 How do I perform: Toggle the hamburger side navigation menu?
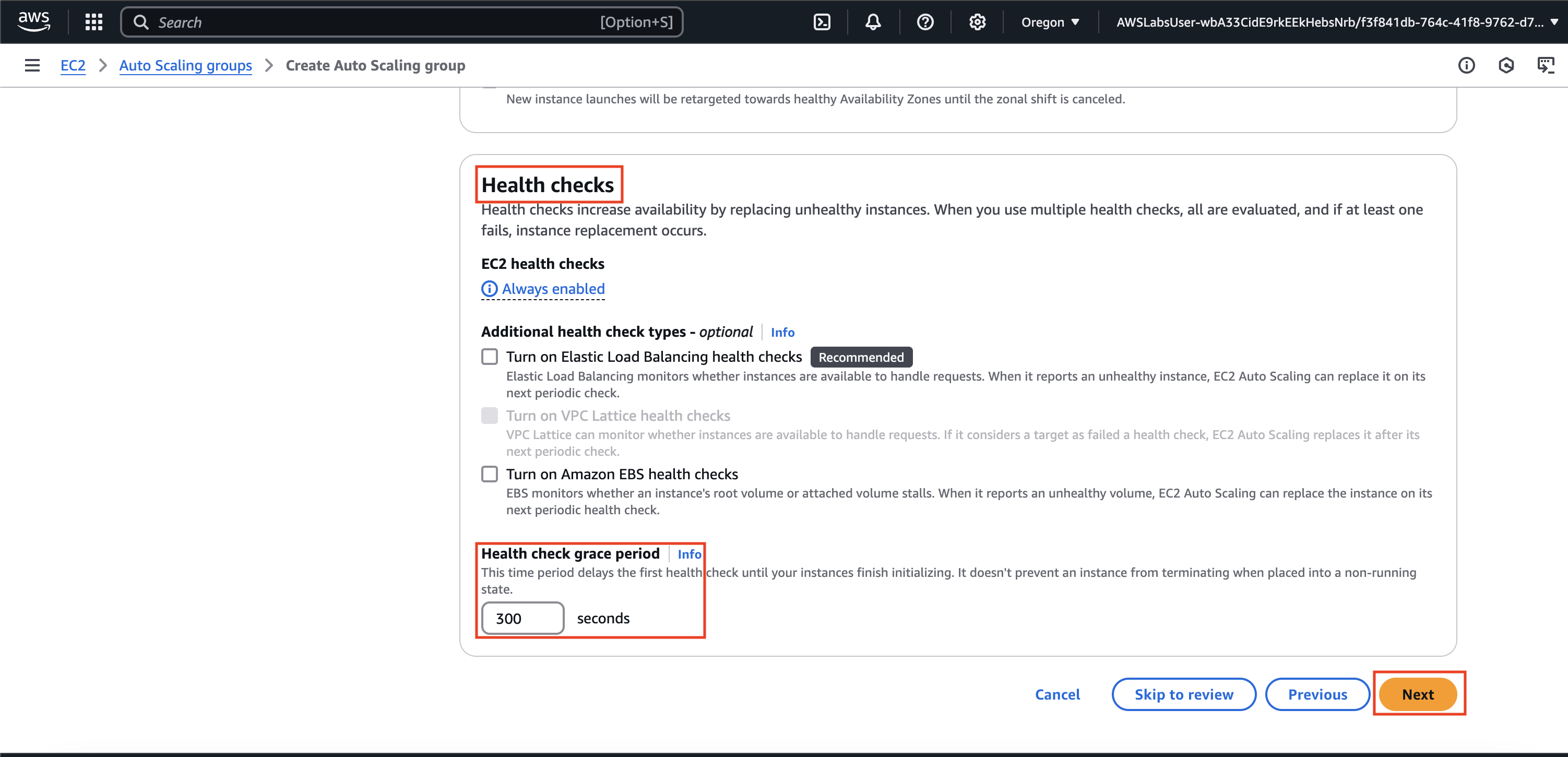pyautogui.click(x=32, y=65)
